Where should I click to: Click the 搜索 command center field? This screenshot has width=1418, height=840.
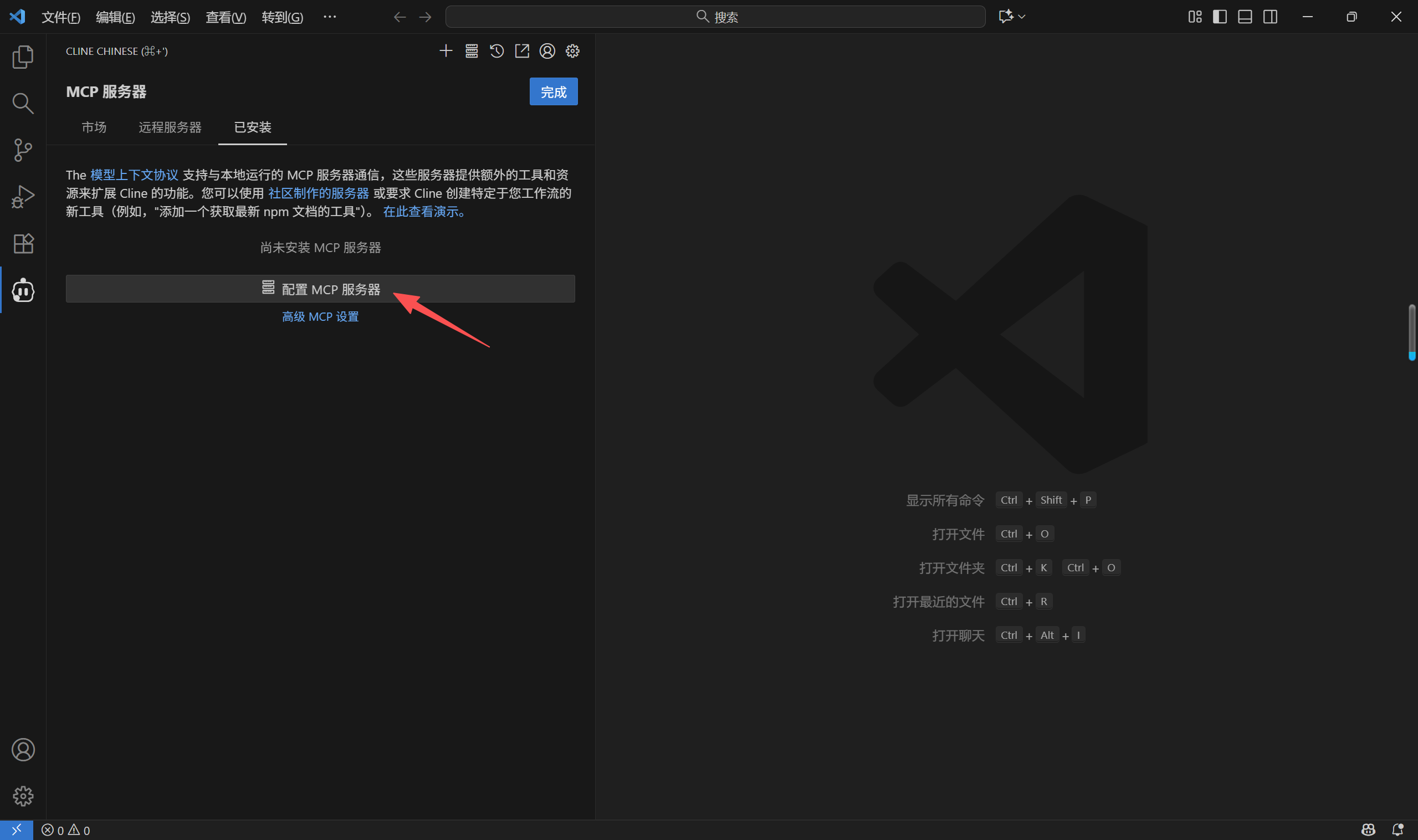(x=715, y=17)
